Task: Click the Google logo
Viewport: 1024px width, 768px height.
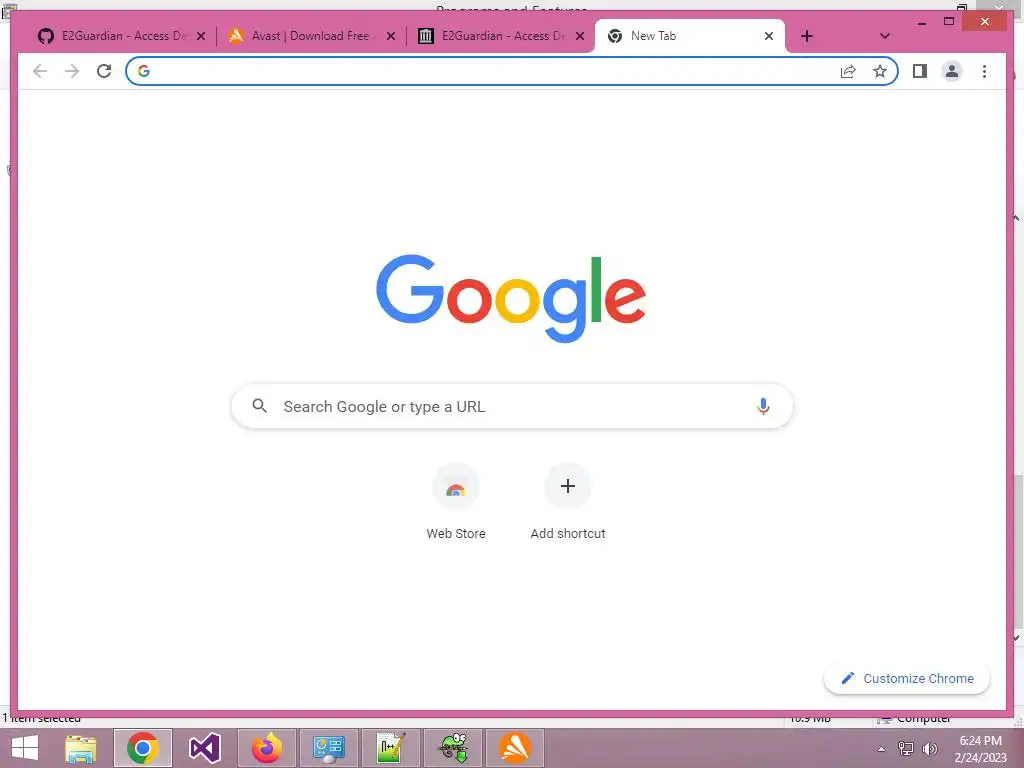Action: [511, 298]
